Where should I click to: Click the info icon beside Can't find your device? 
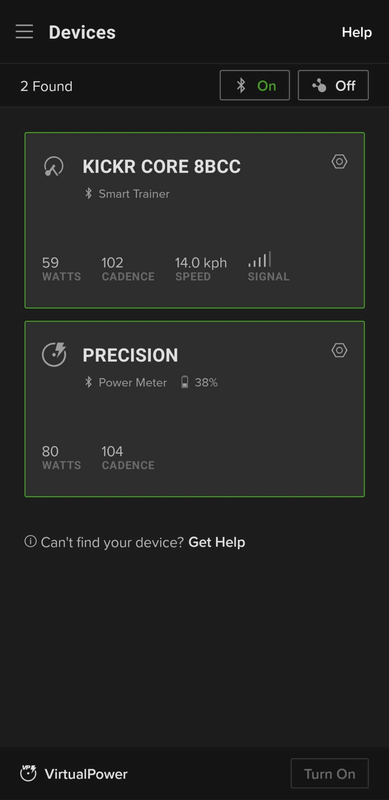click(x=30, y=541)
